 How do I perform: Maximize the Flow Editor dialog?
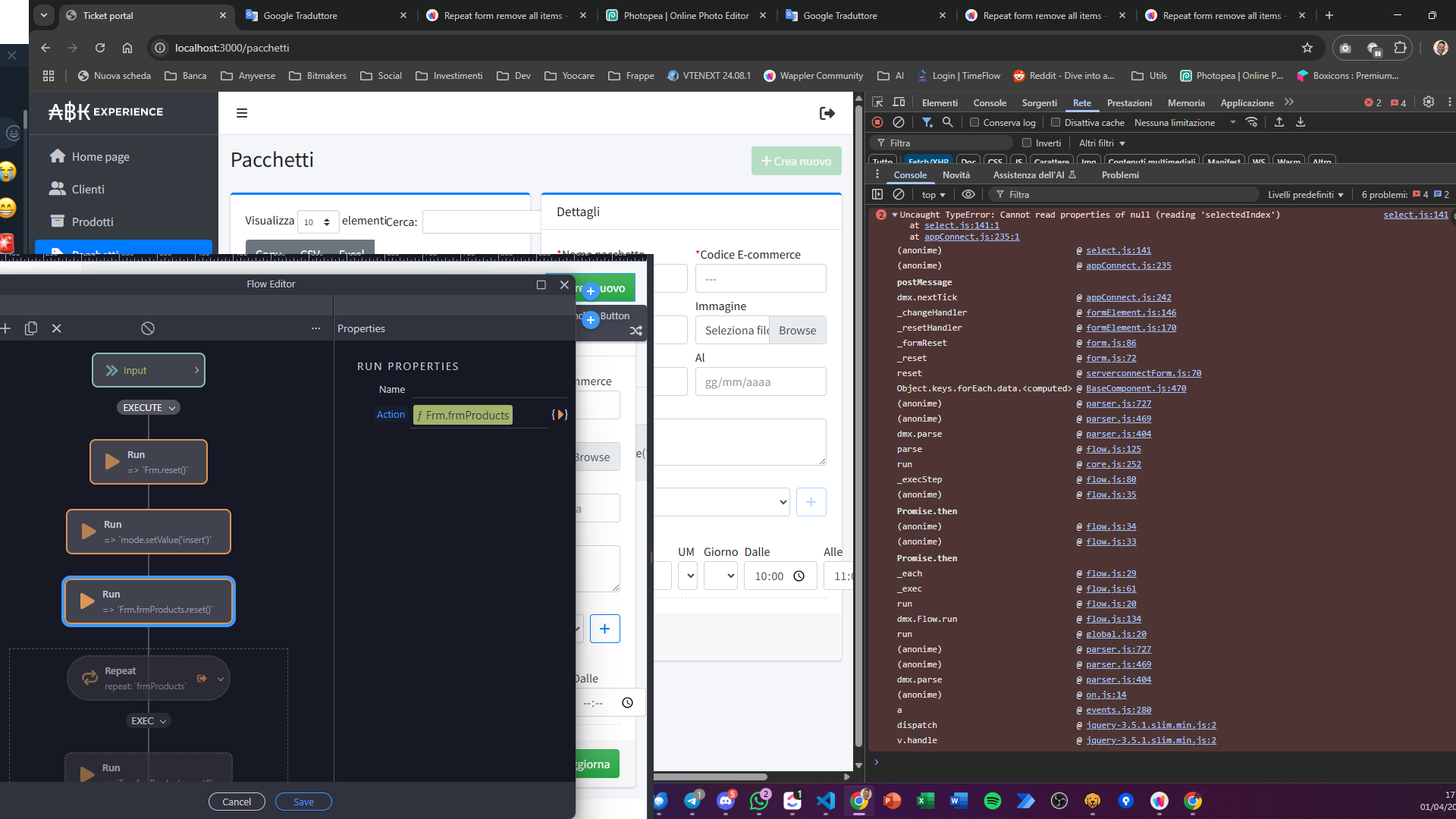pyautogui.click(x=541, y=284)
